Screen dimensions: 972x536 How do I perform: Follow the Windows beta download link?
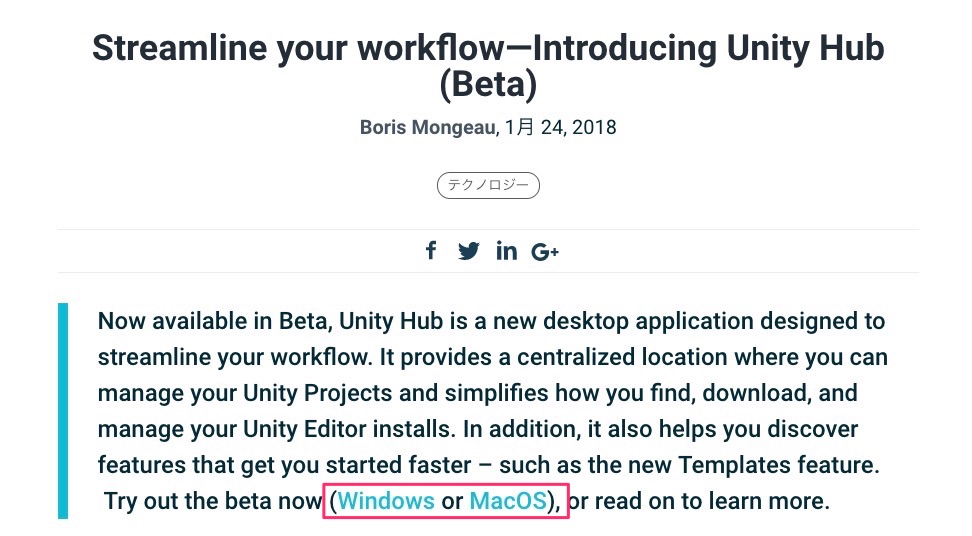386,501
